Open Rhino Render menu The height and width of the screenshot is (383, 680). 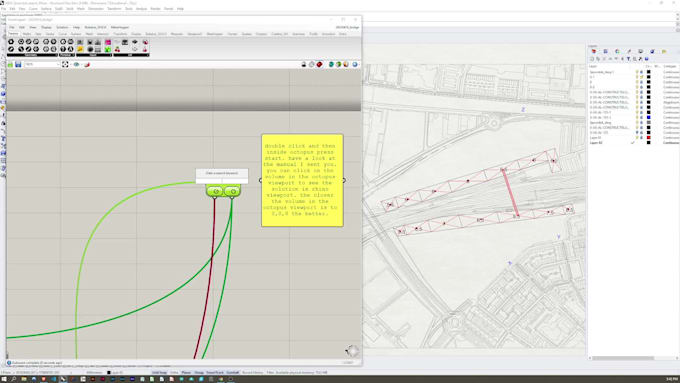tap(155, 9)
